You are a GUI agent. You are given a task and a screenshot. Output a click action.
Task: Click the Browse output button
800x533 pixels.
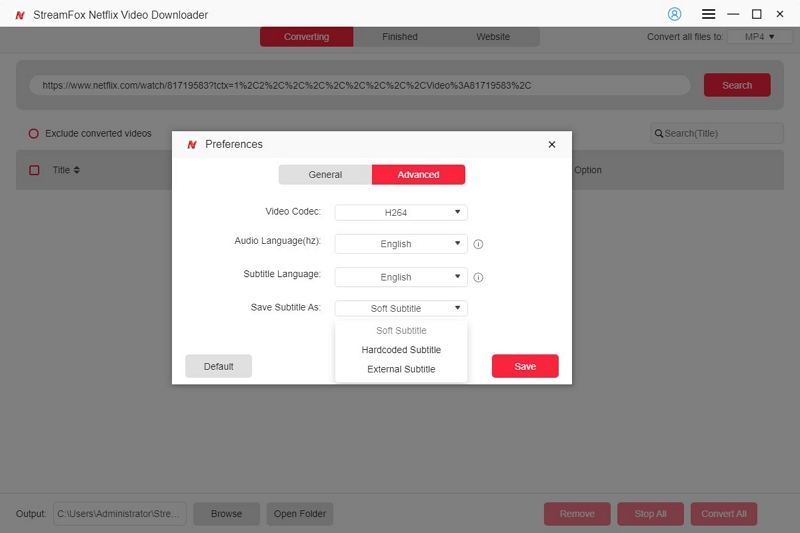click(x=227, y=514)
